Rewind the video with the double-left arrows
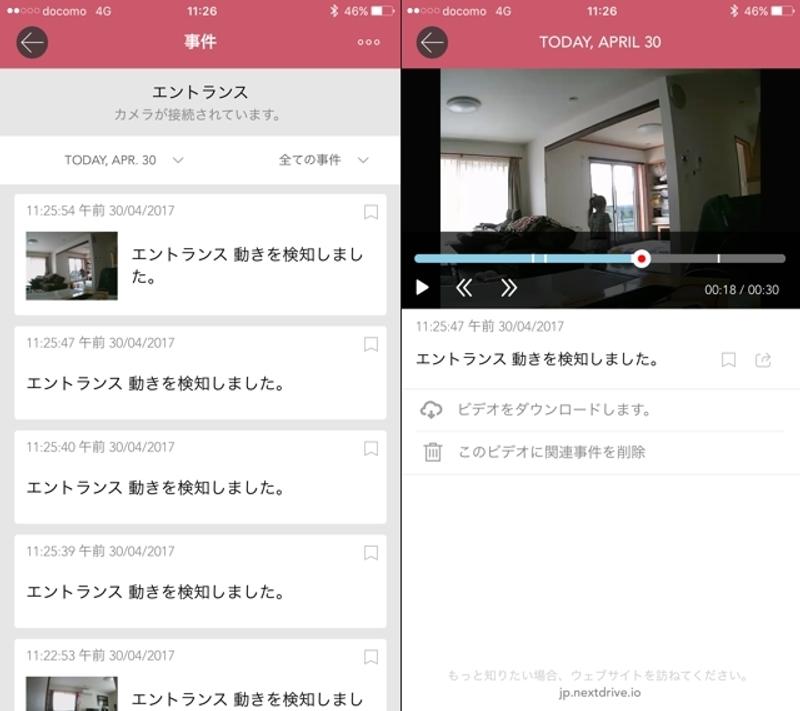Image resolution: width=800 pixels, height=711 pixels. coord(464,288)
